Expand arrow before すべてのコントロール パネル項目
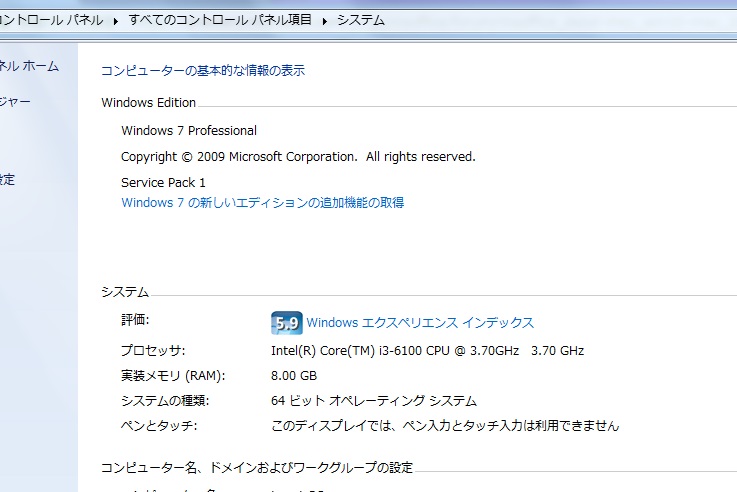 point(116,21)
